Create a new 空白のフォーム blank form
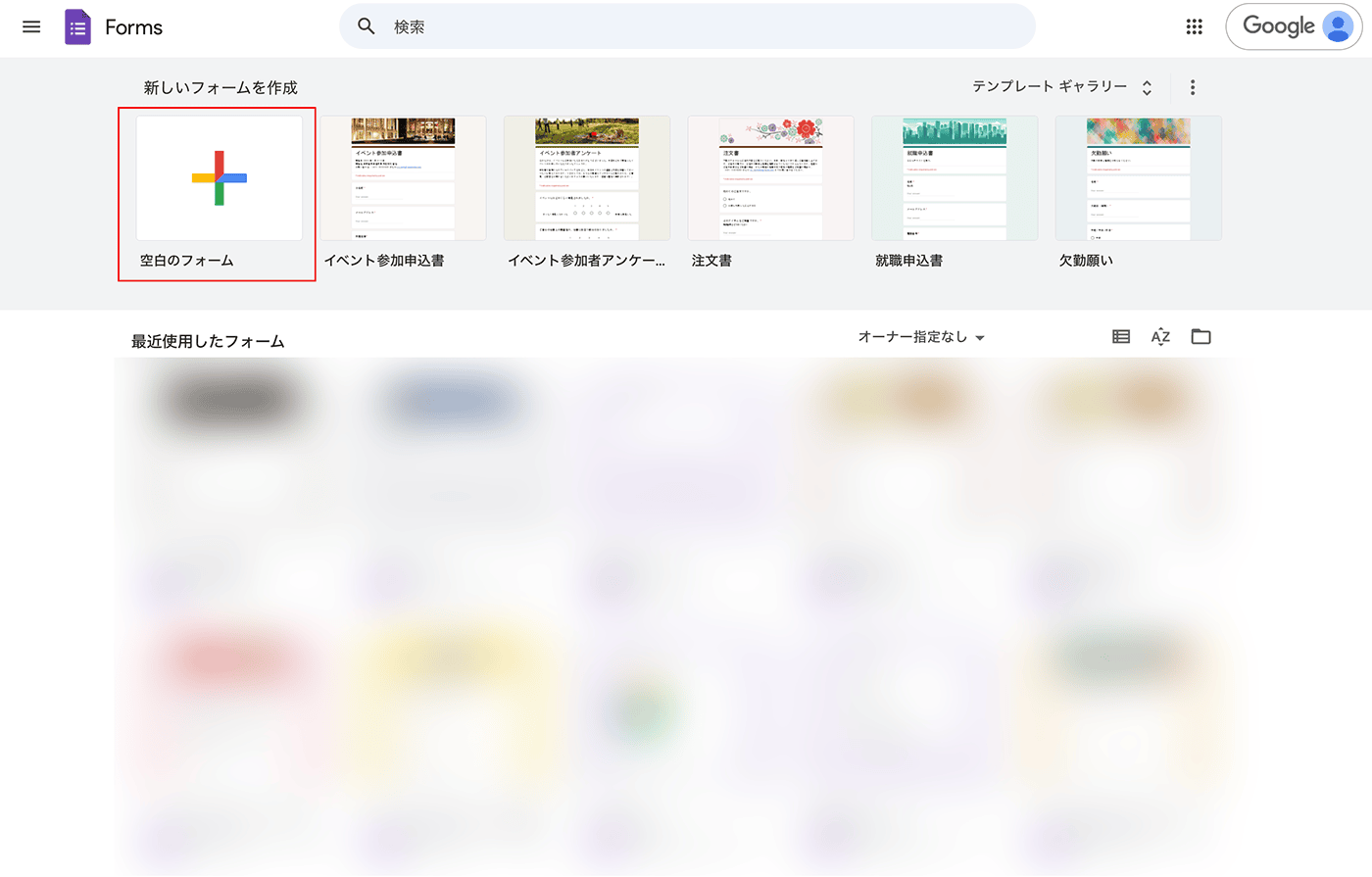The height and width of the screenshot is (877, 1372). coord(220,178)
